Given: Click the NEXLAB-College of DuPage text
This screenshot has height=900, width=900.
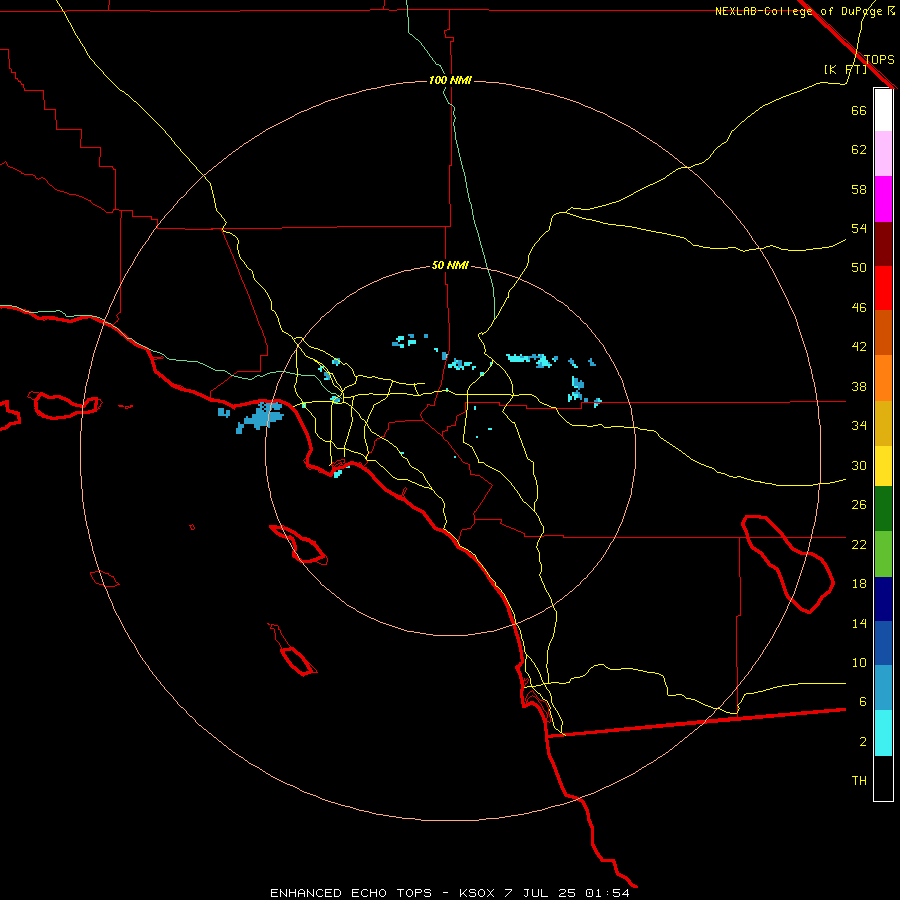Looking at the screenshot, I should (799, 11).
